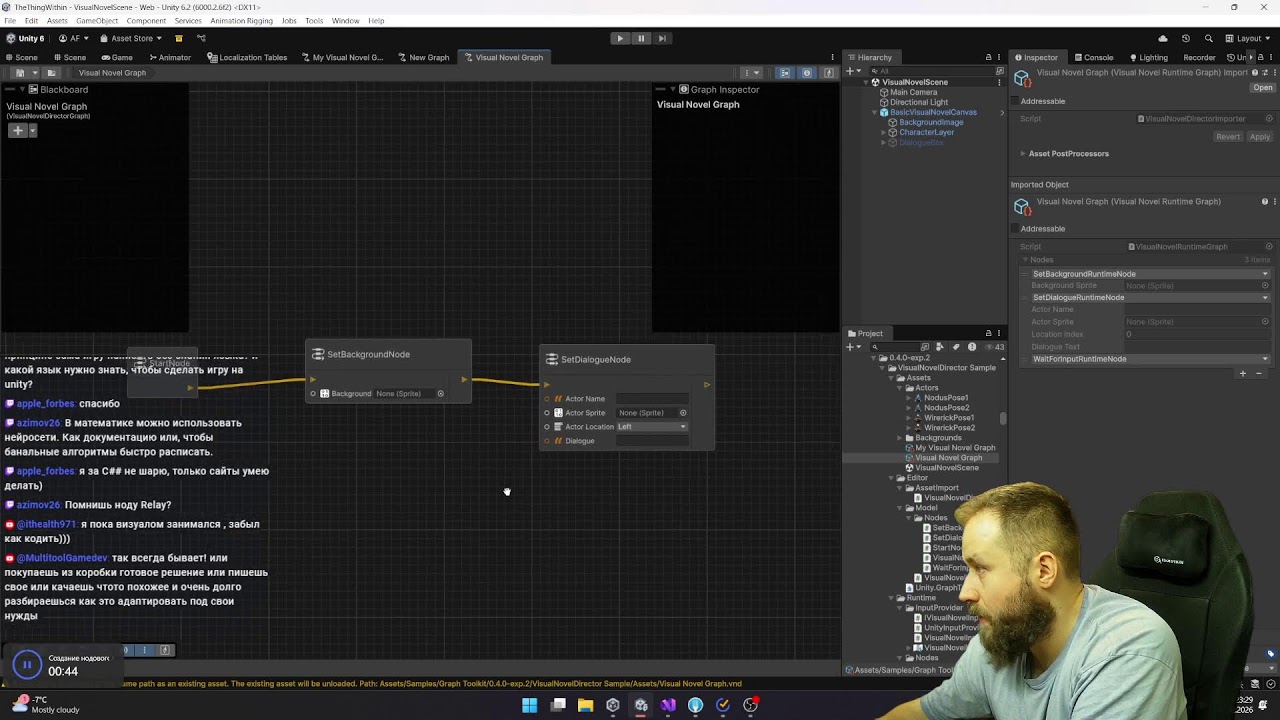Image resolution: width=1280 pixels, height=720 pixels.
Task: Click the Pause button in Unity toolbar
Action: click(641, 38)
